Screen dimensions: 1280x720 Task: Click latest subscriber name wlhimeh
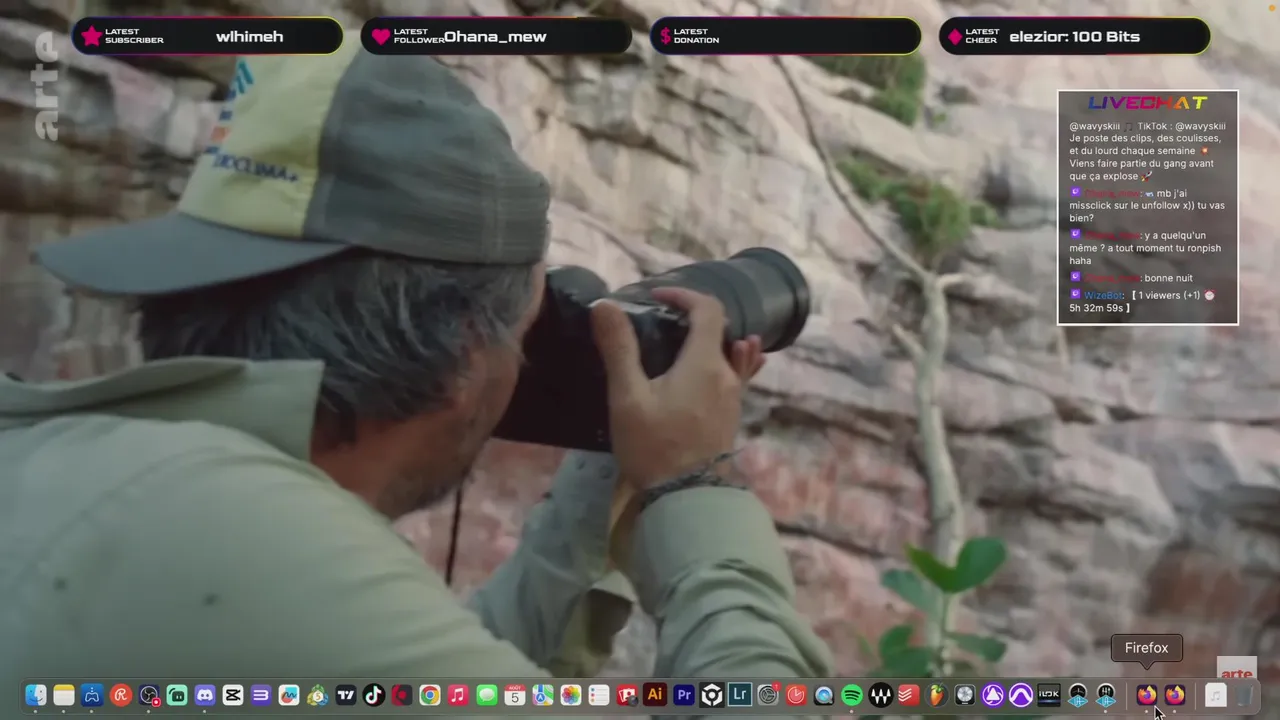pyautogui.click(x=250, y=37)
